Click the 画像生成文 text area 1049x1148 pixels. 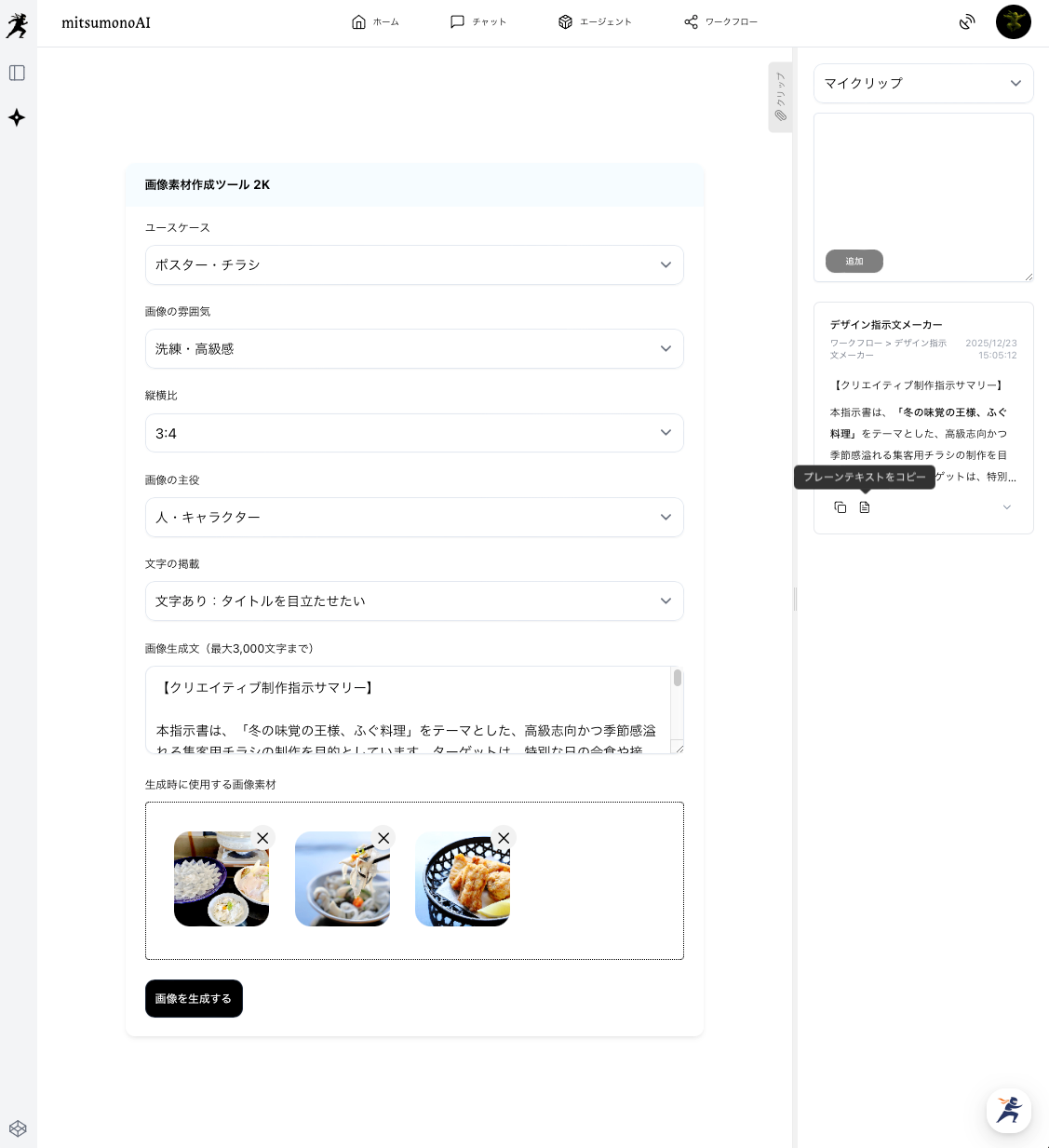point(408,709)
